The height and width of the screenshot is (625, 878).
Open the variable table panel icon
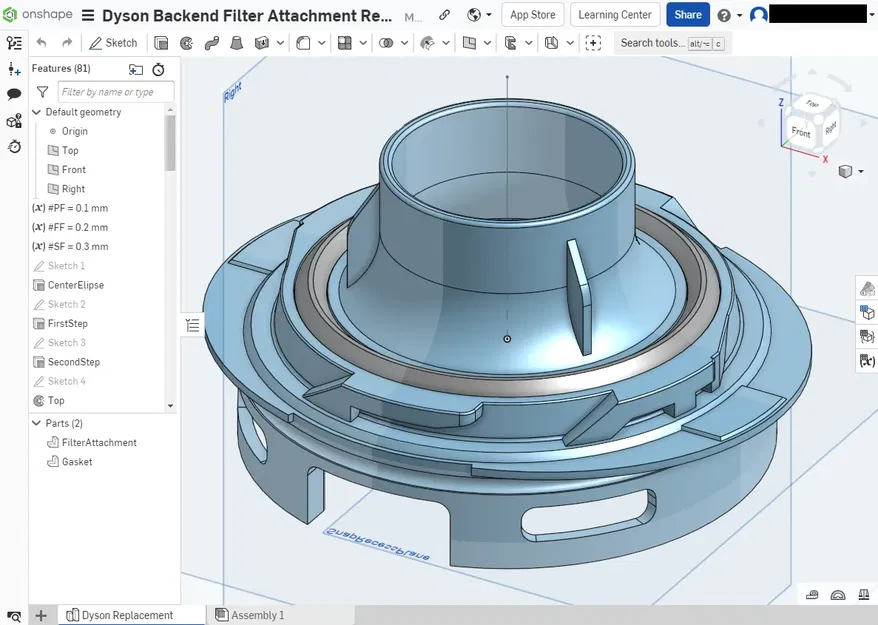867,360
